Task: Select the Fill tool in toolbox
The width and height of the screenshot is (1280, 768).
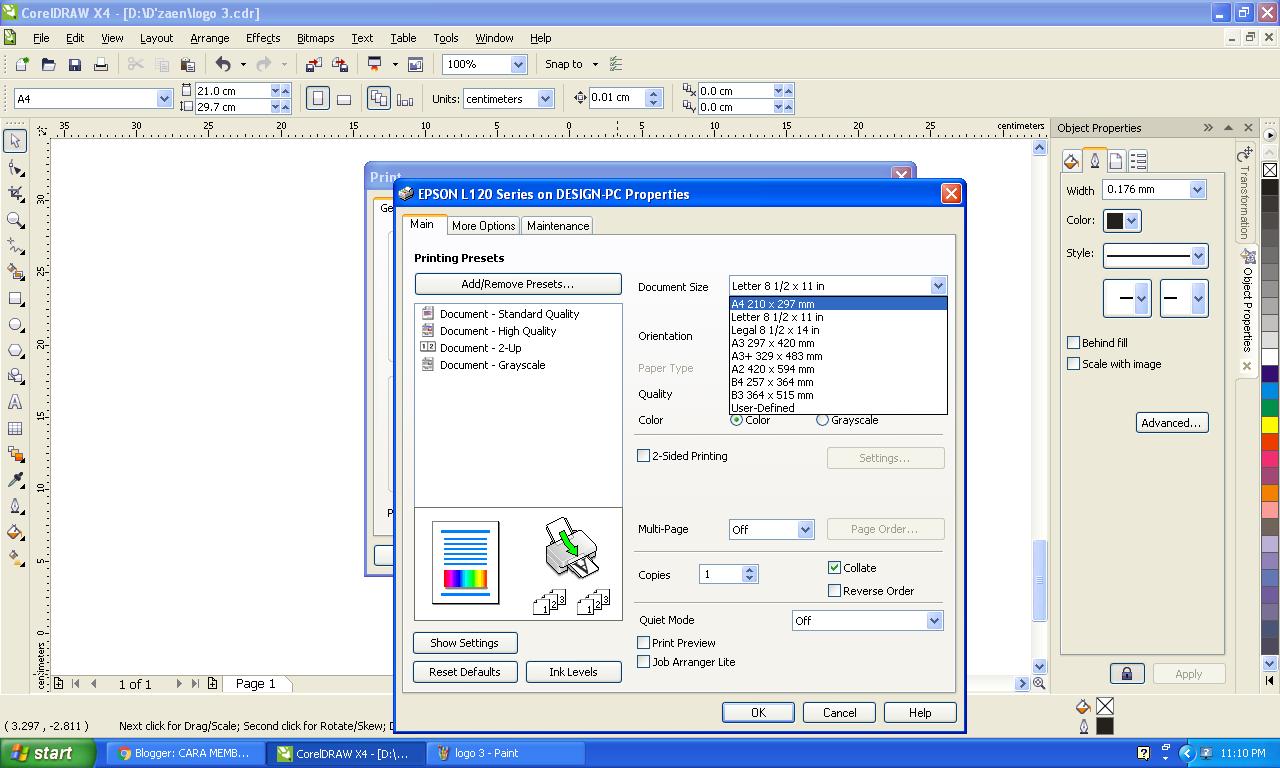Action: (15, 532)
